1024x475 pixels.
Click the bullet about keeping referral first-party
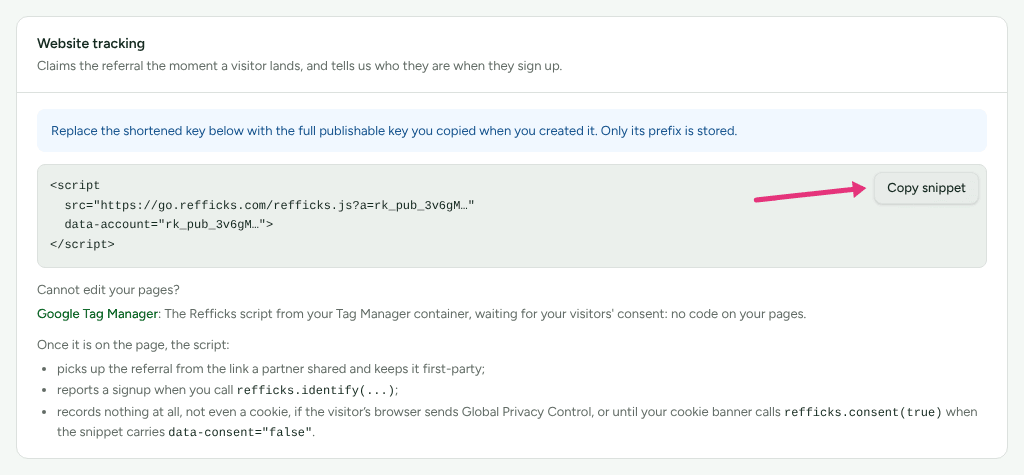pyautogui.click(x=270, y=369)
